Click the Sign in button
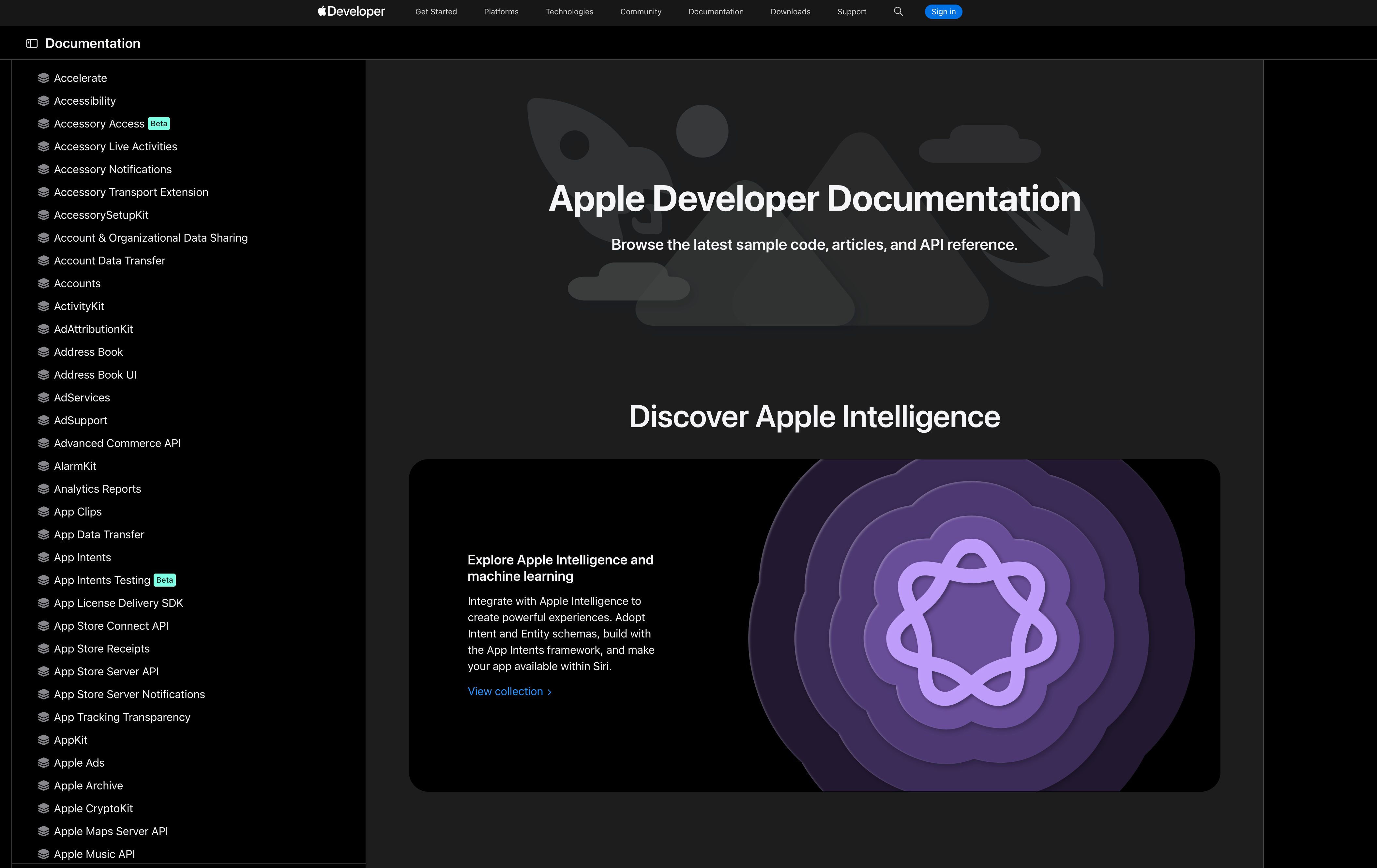Screen dimensions: 1377x868 (x=943, y=11)
